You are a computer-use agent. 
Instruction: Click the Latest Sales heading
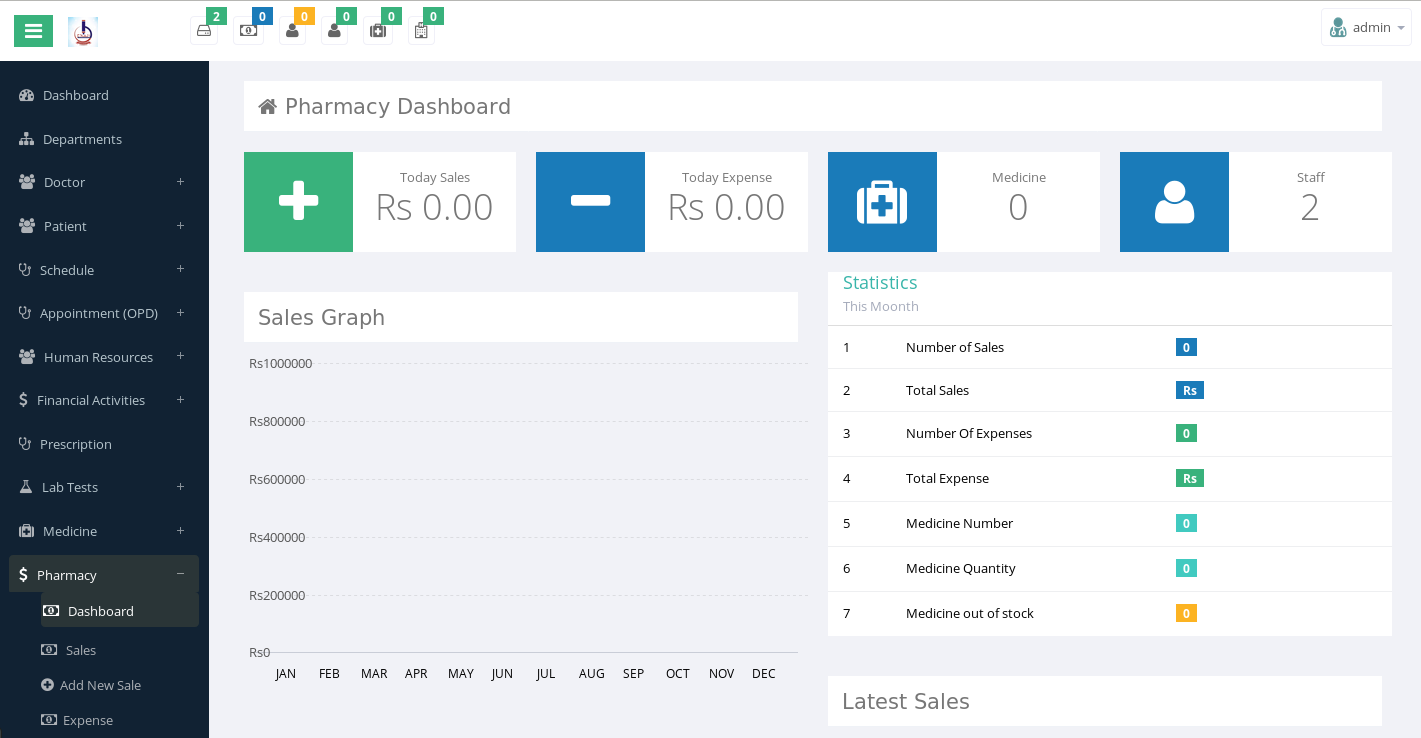tap(906, 701)
